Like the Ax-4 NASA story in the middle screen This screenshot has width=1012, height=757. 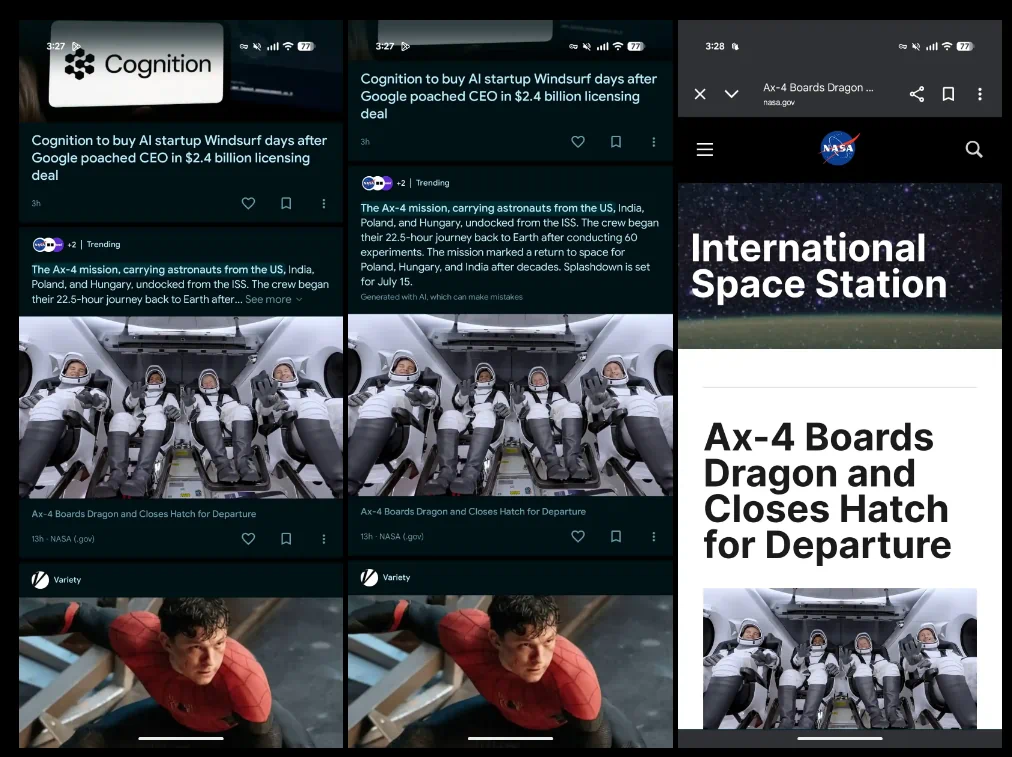tap(578, 536)
